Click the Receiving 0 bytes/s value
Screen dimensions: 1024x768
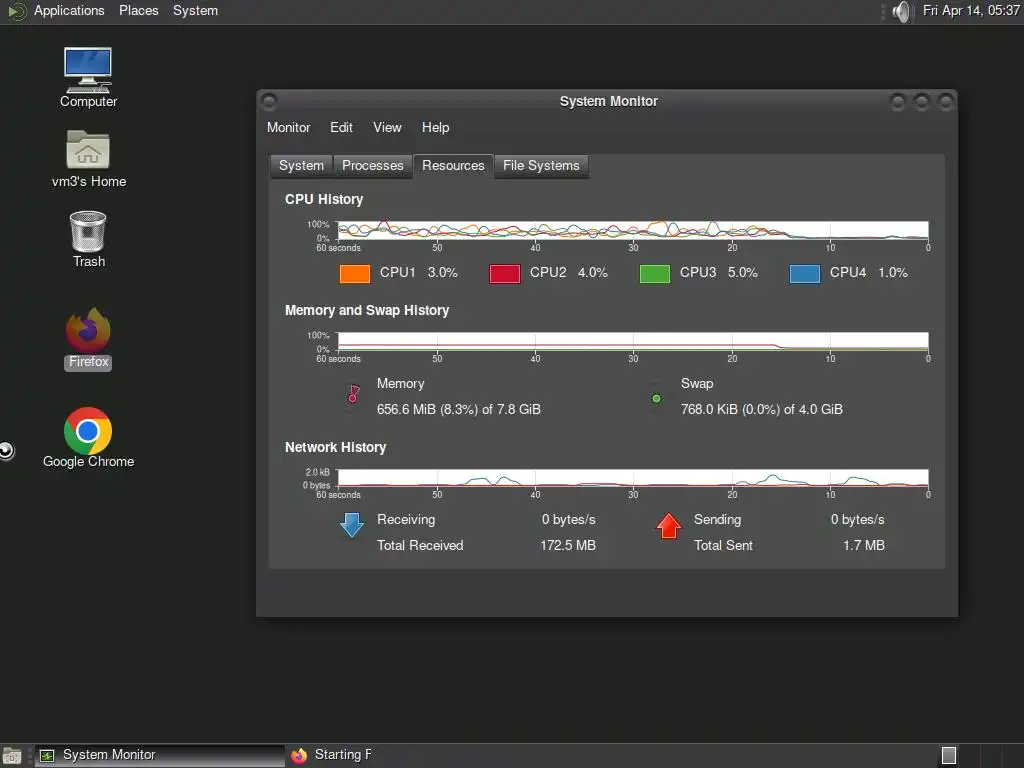pos(568,520)
